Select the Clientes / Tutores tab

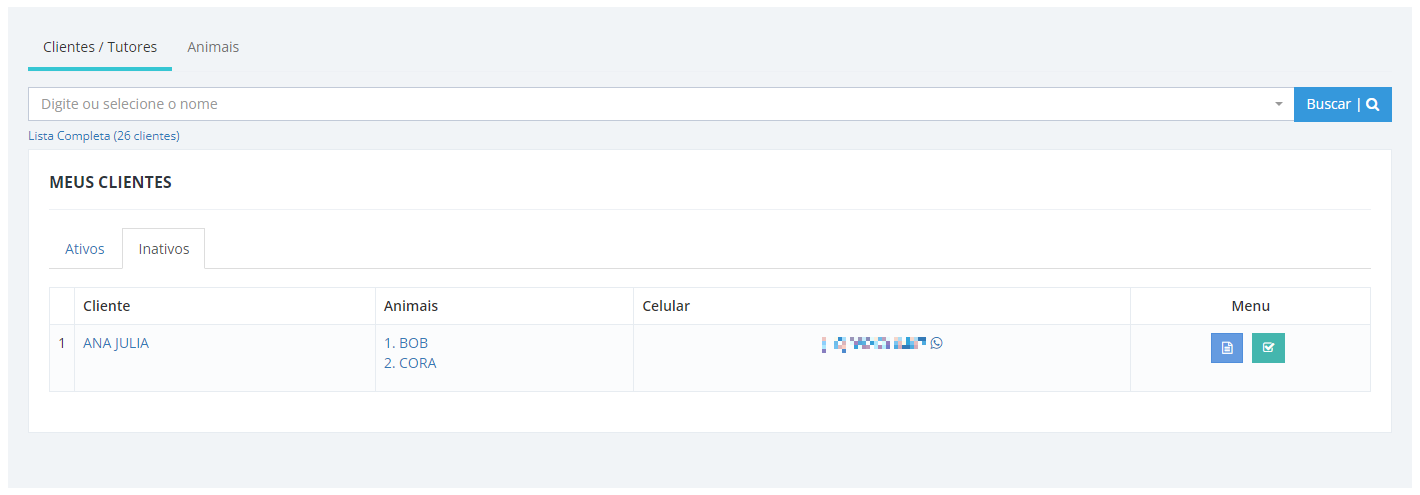[100, 47]
